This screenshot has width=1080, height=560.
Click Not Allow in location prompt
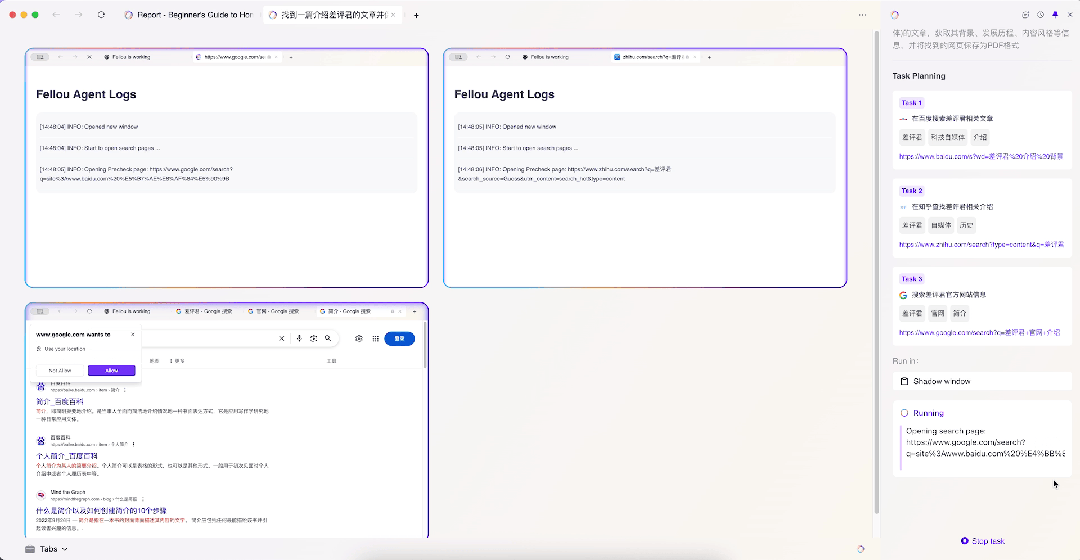click(61, 371)
